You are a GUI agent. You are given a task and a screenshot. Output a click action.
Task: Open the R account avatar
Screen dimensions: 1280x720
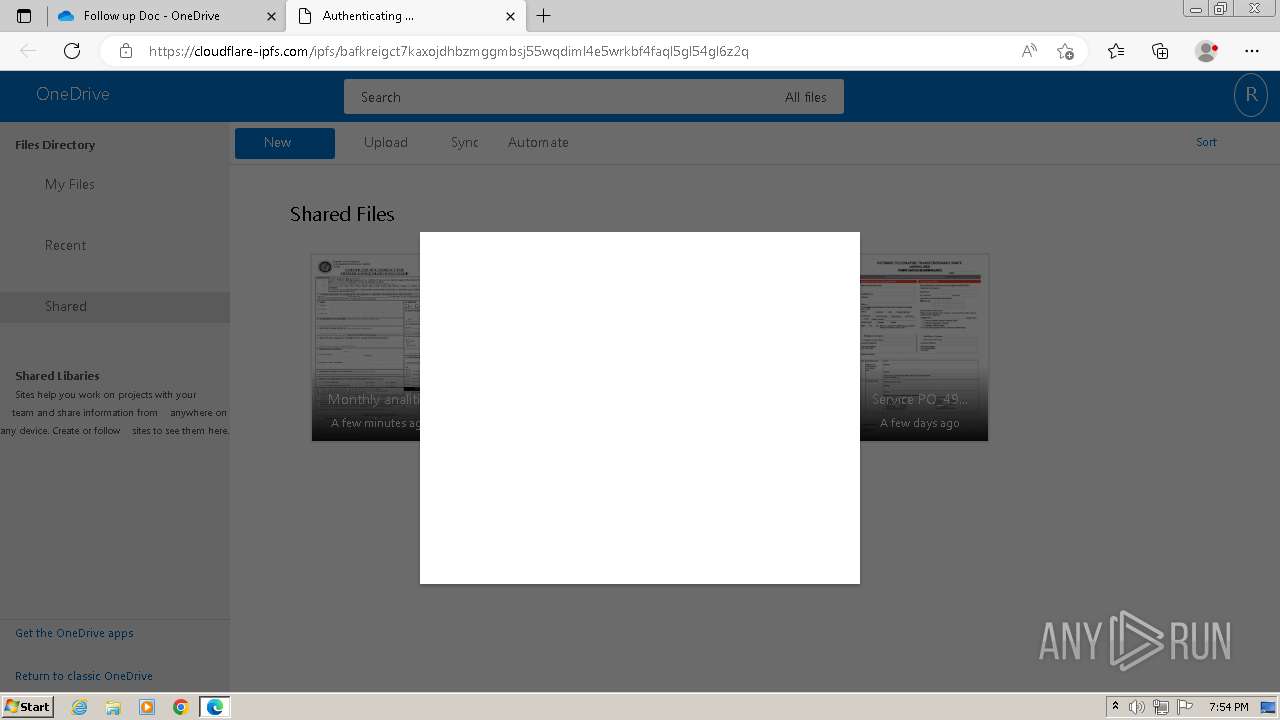tap(1250, 95)
